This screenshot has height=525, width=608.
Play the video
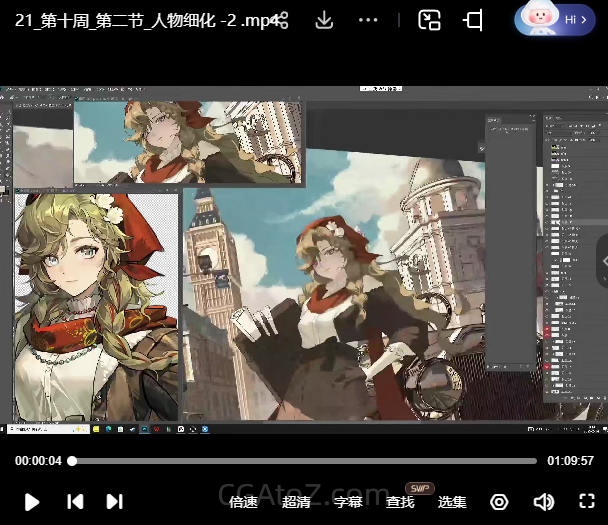point(32,502)
